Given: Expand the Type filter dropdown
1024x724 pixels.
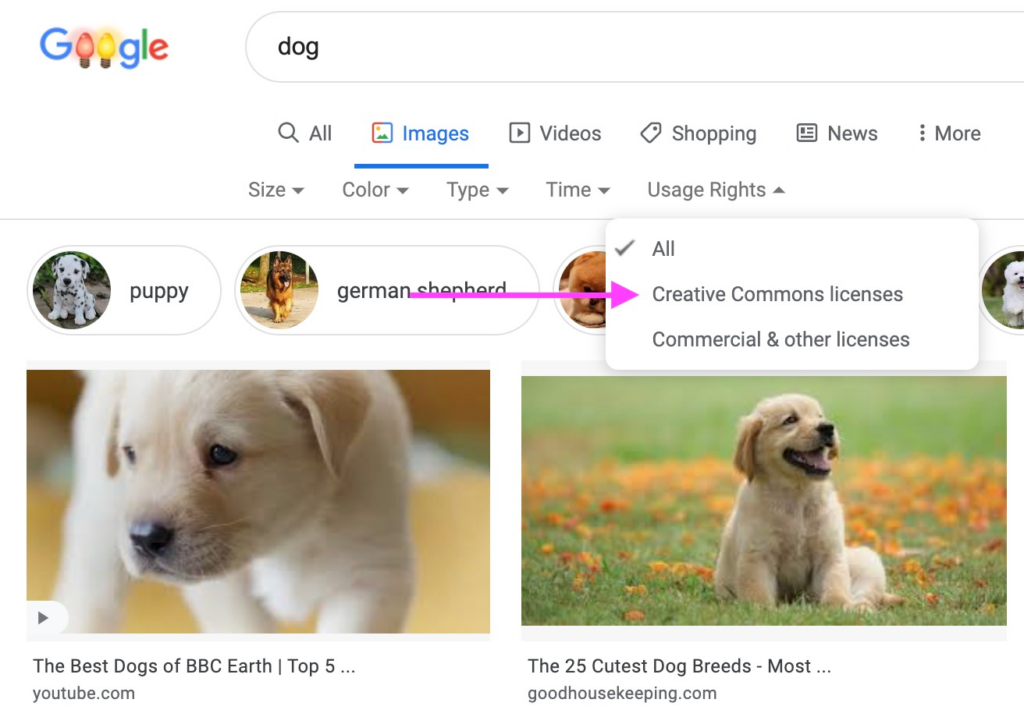Looking at the screenshot, I should [x=477, y=190].
